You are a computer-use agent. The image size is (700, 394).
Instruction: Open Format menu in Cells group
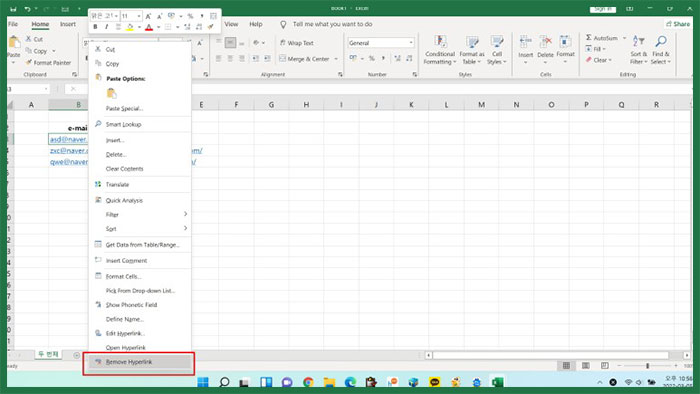pos(565,50)
